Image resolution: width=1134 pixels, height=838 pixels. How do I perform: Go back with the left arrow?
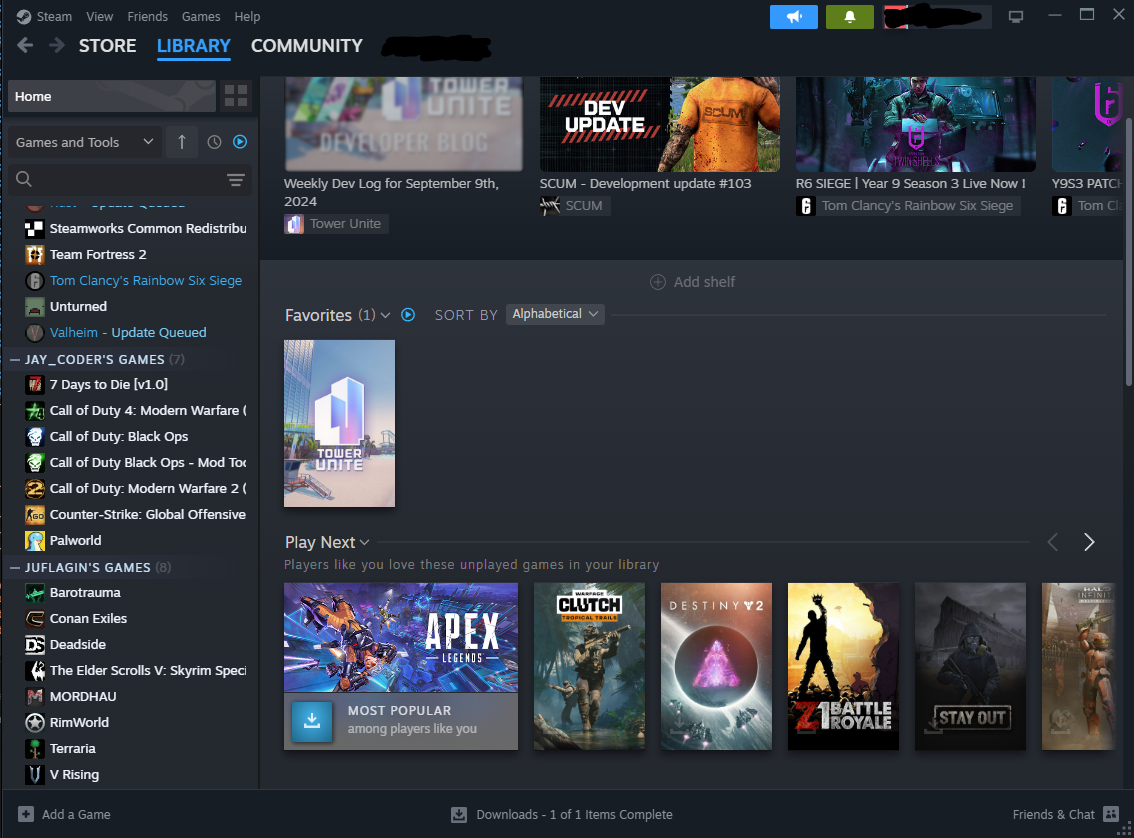[25, 46]
